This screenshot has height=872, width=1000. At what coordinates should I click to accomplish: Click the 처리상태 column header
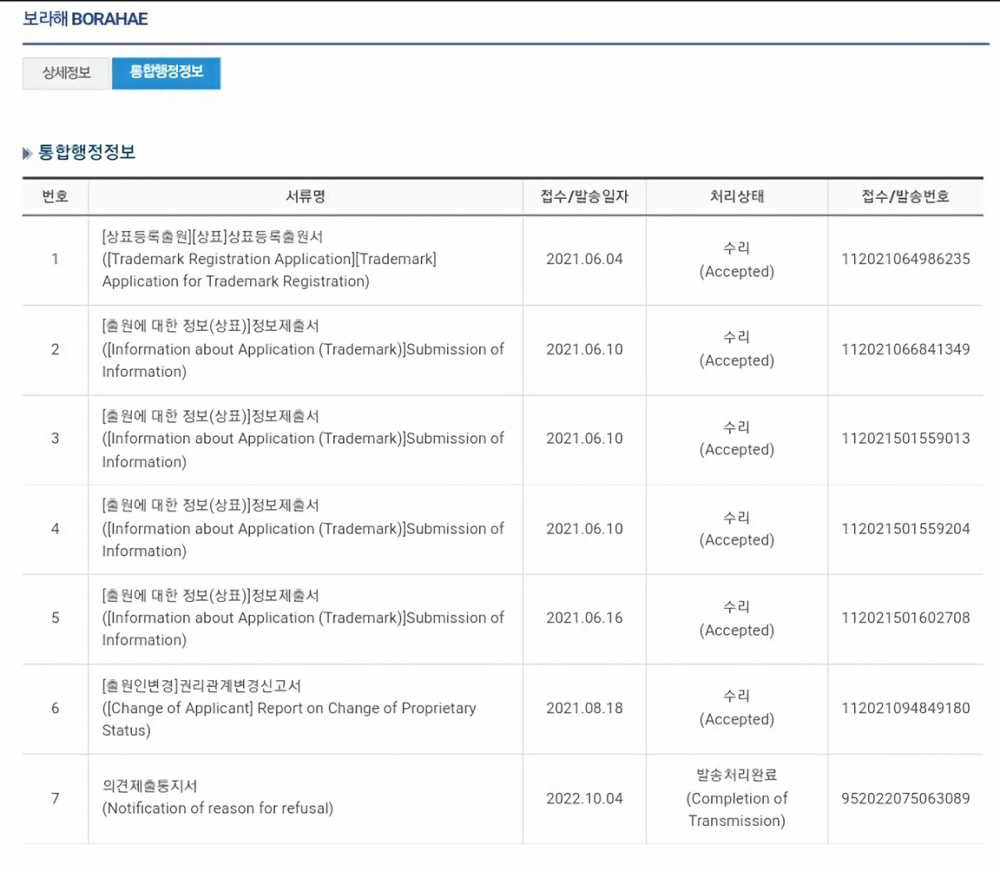(x=737, y=196)
